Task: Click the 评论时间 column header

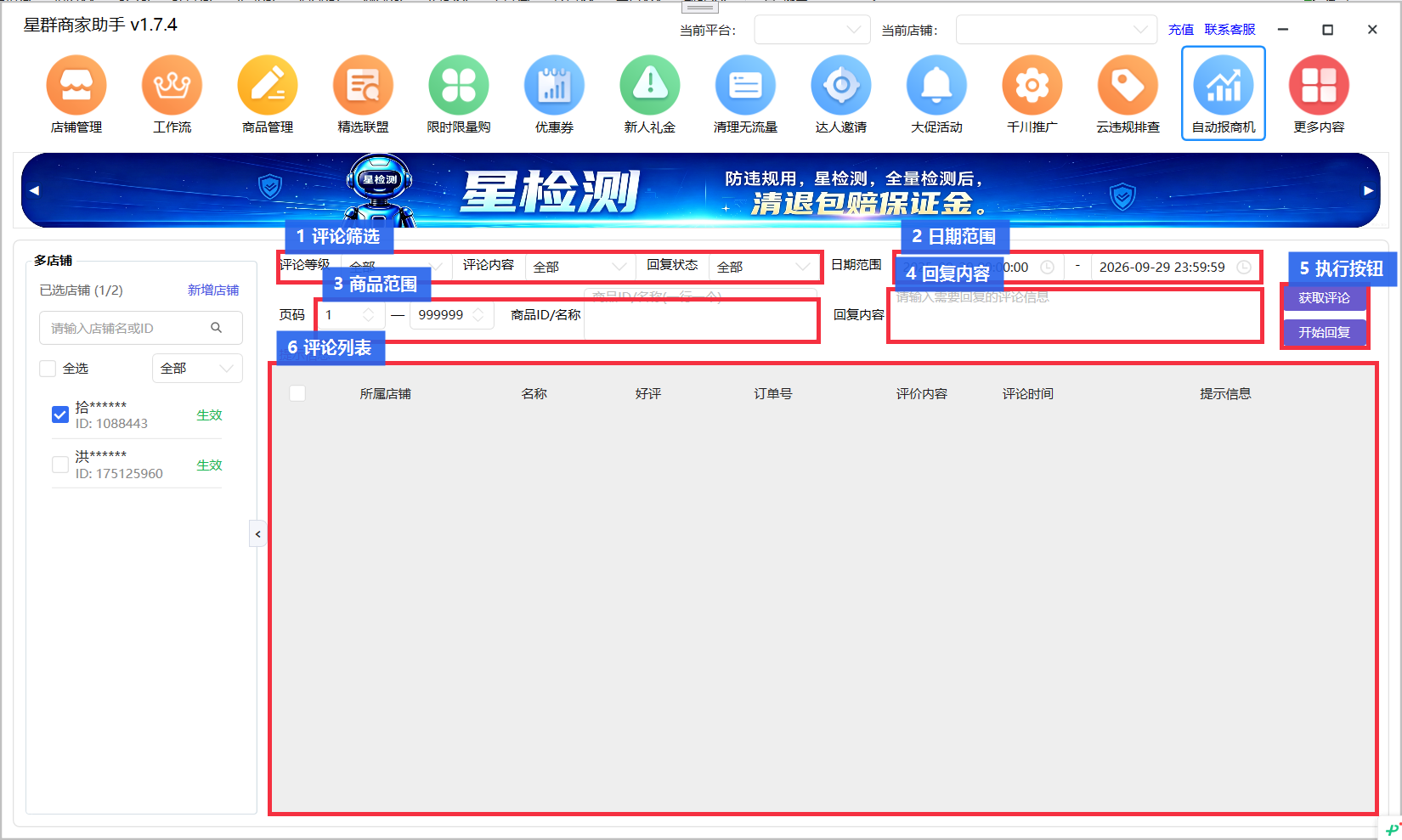Action: click(1027, 393)
